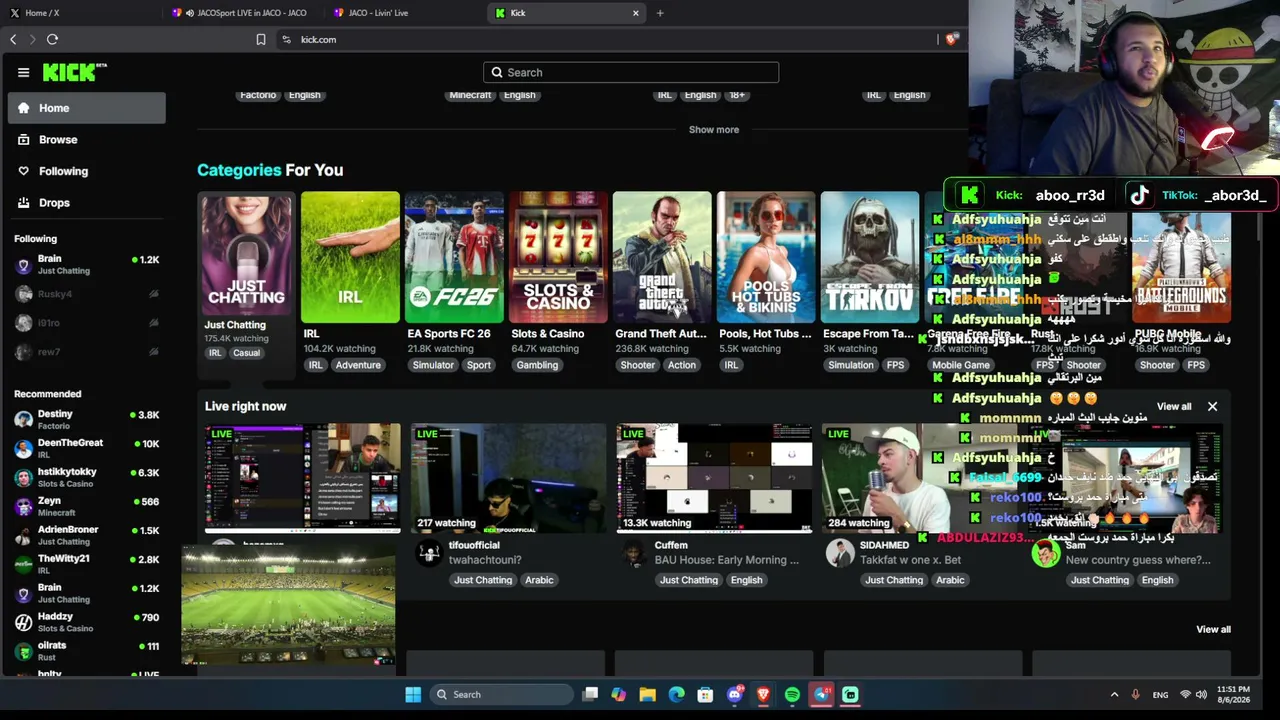Click the Brave shields icon in address bar
Image resolution: width=1280 pixels, height=720 pixels.
point(951,39)
